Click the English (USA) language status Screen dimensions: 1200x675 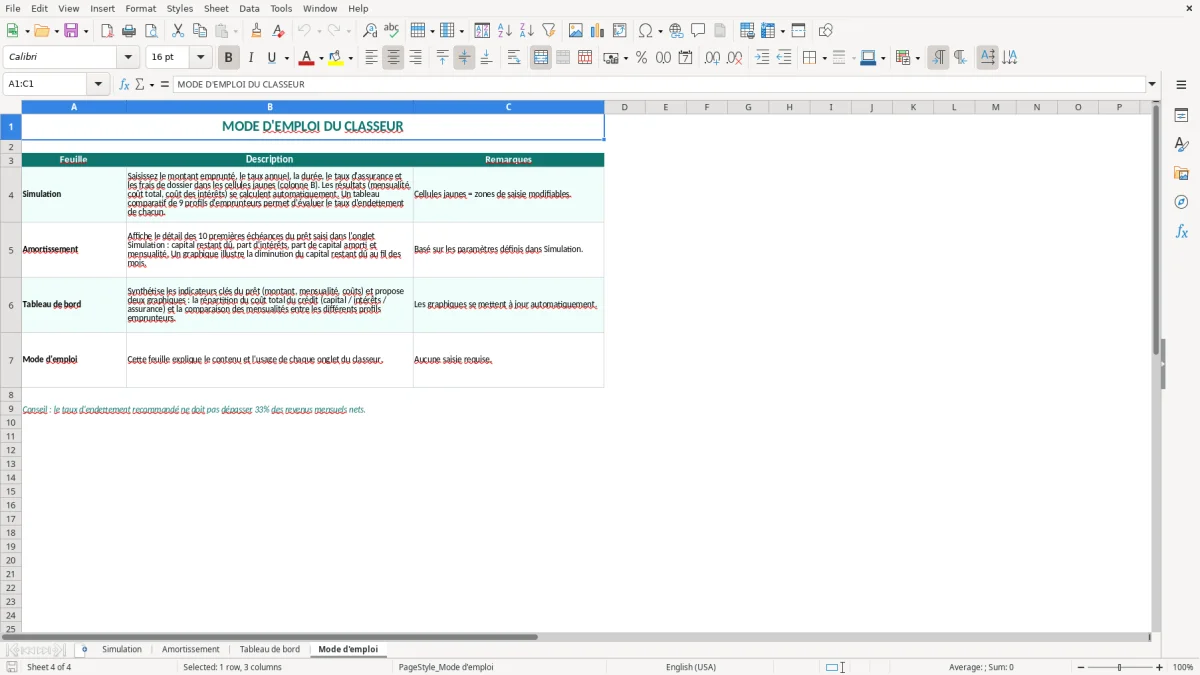tap(691, 667)
